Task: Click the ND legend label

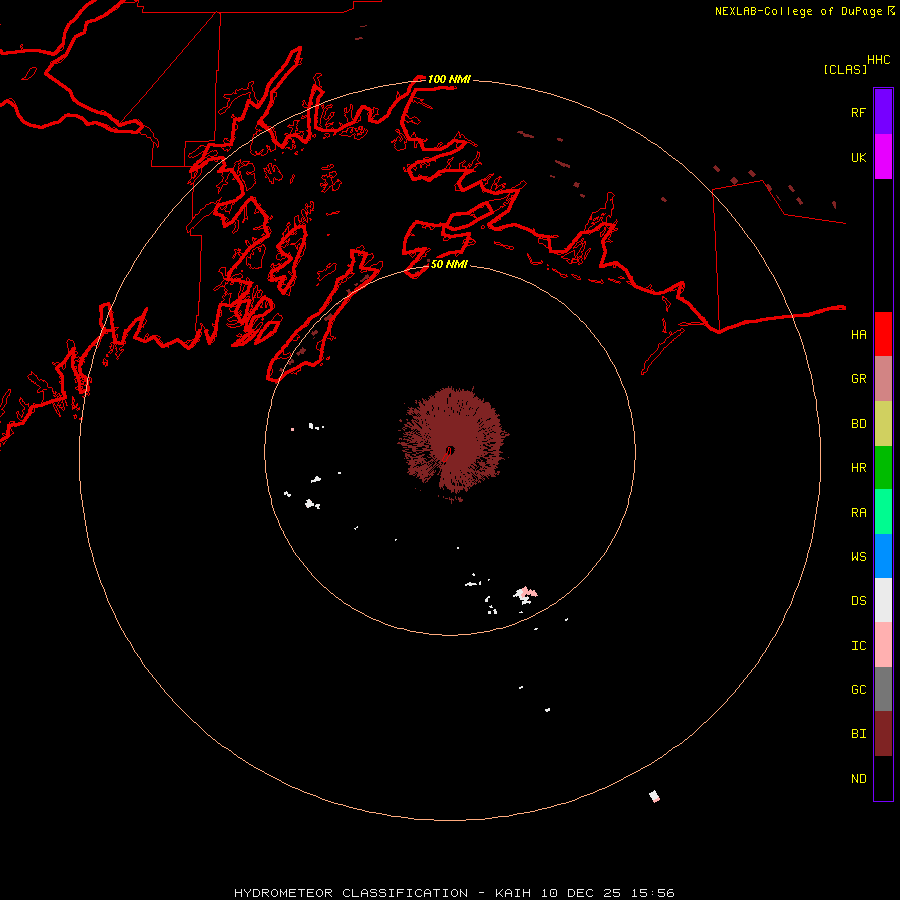Action: point(858,779)
